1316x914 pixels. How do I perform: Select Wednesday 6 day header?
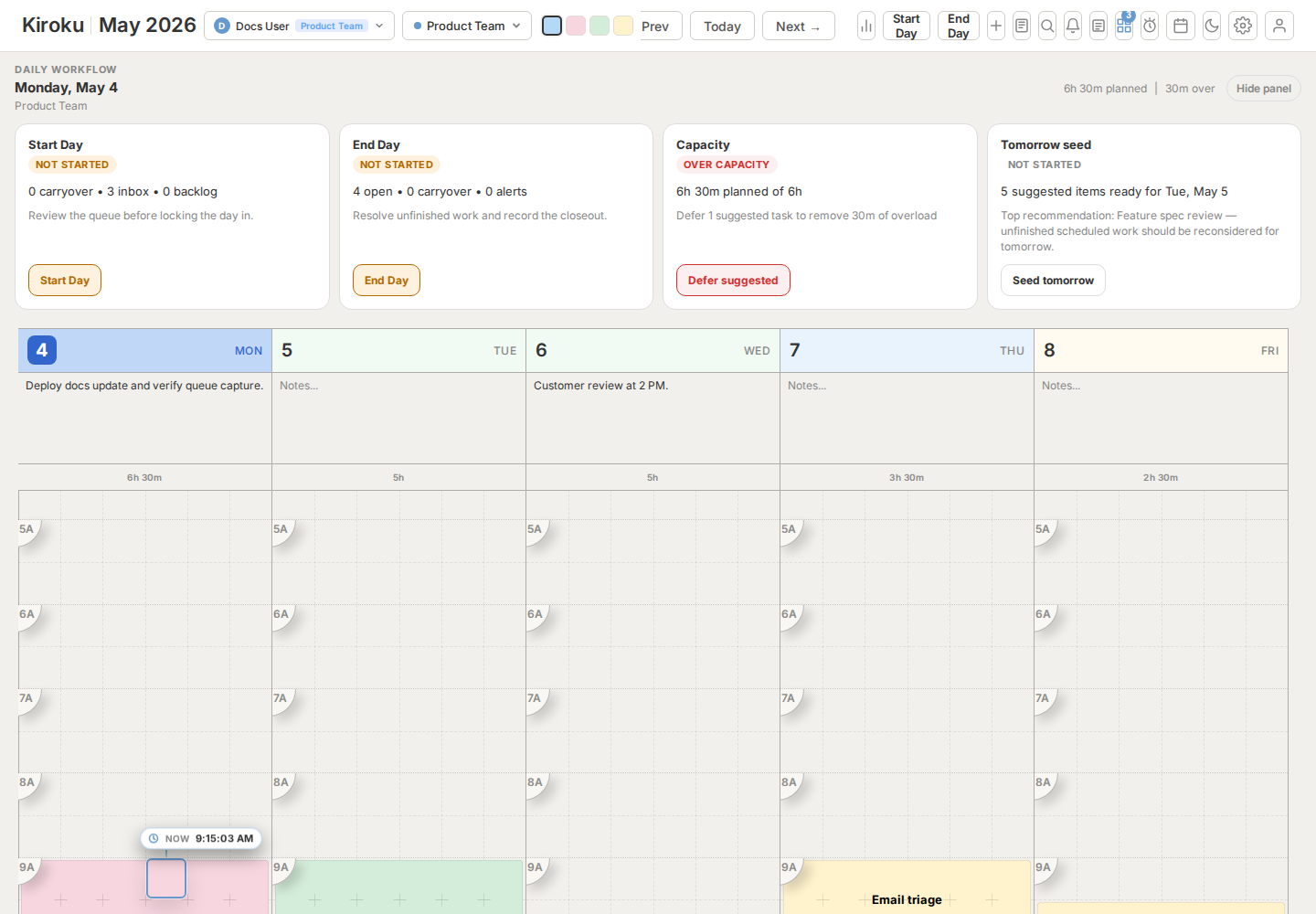point(653,350)
